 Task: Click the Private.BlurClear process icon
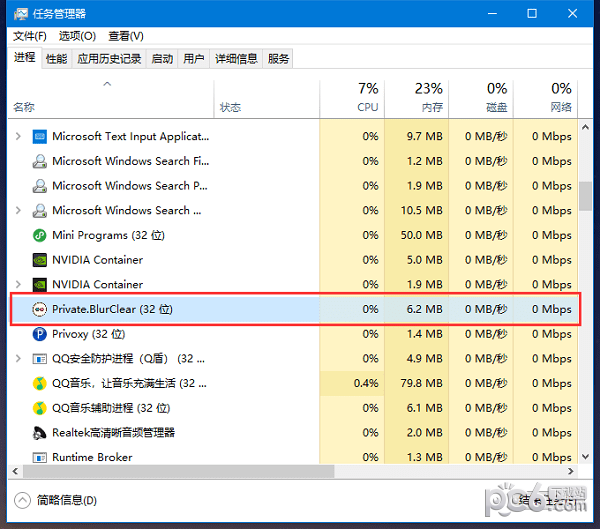(x=39, y=309)
